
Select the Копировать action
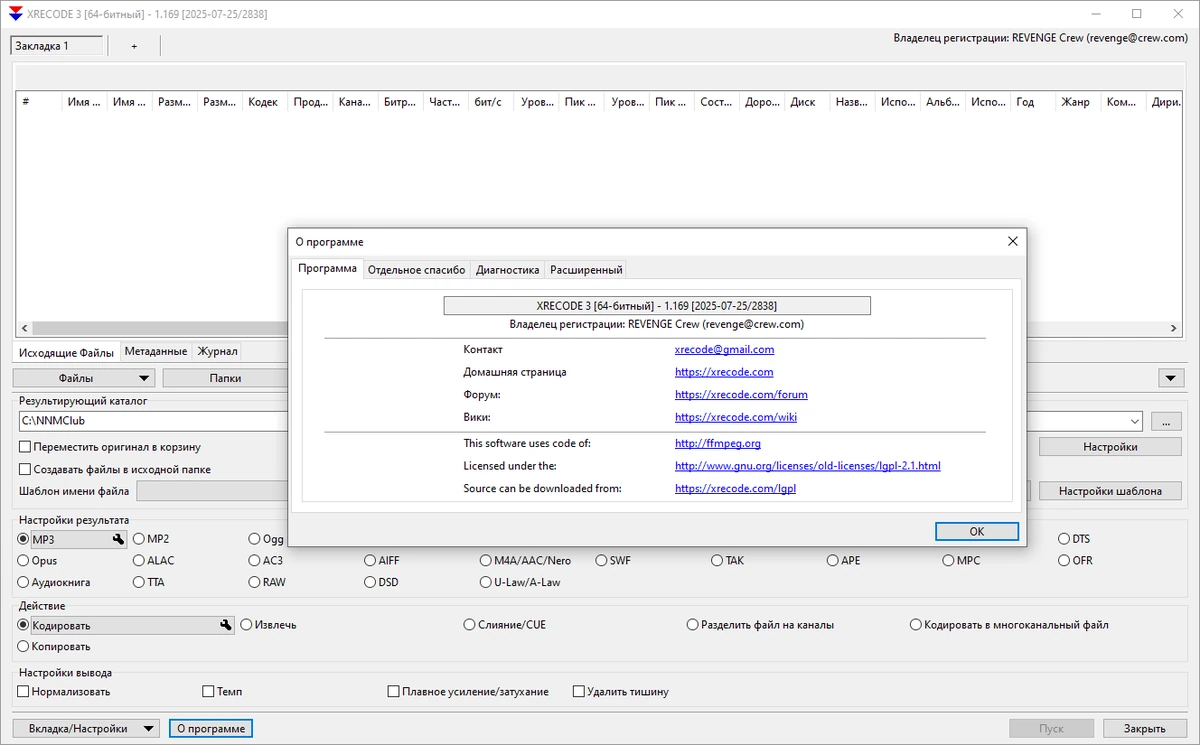point(54,647)
